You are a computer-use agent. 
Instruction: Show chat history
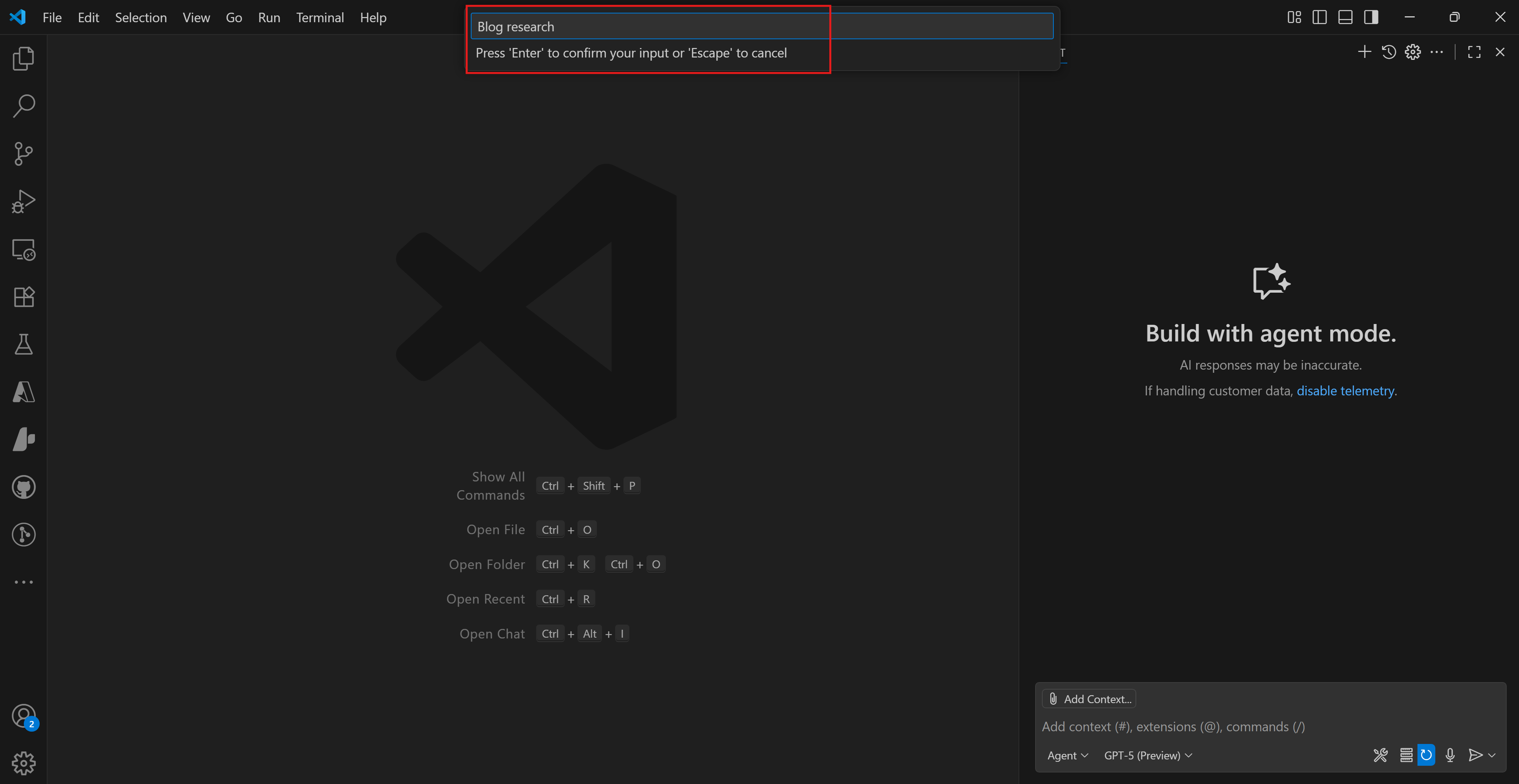tap(1389, 52)
